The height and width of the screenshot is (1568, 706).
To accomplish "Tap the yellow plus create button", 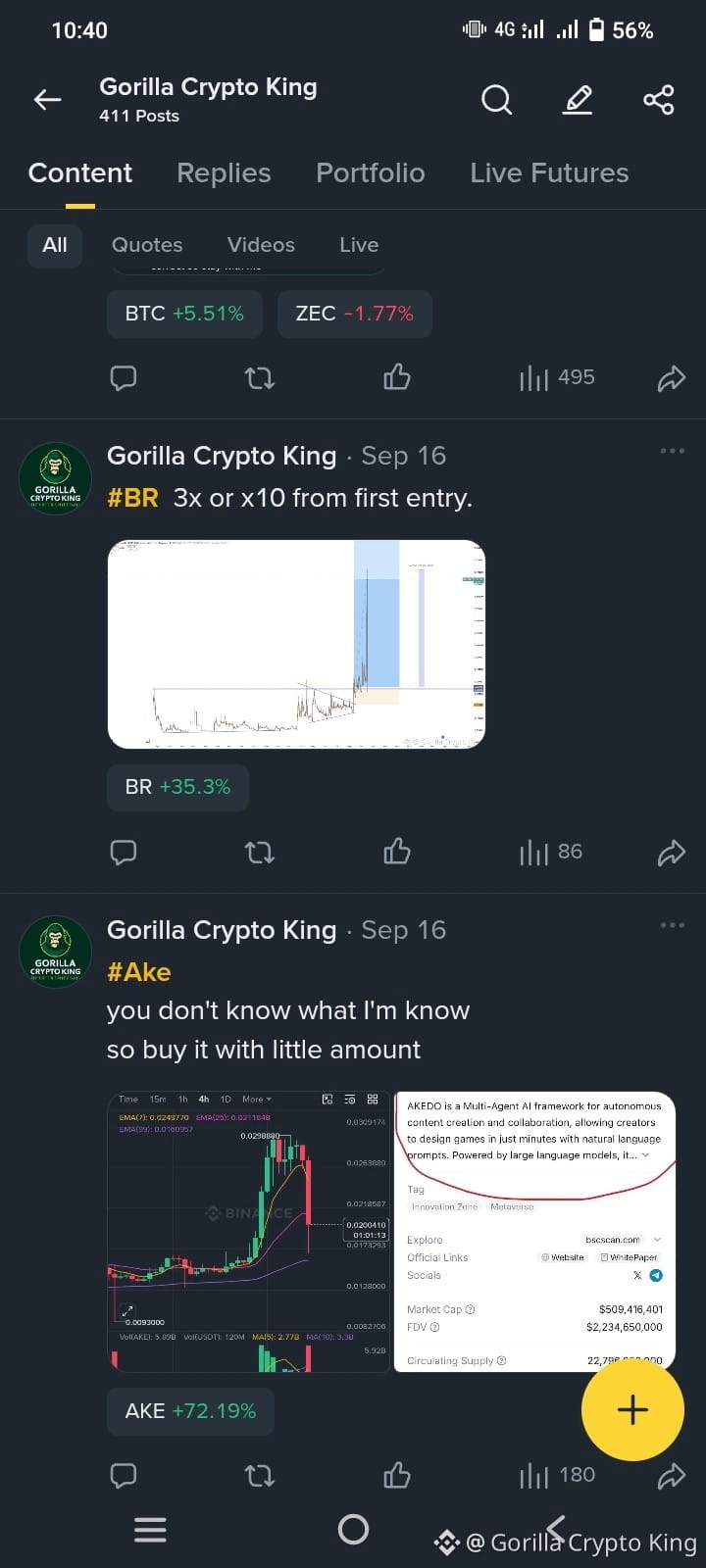I will point(632,1409).
